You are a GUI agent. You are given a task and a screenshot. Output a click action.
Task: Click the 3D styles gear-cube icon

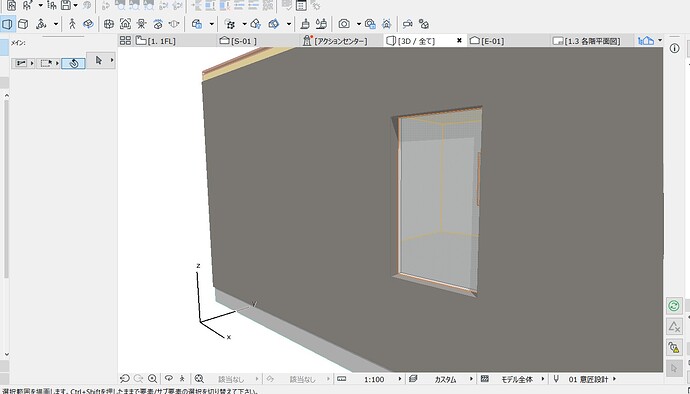[x=230, y=24]
